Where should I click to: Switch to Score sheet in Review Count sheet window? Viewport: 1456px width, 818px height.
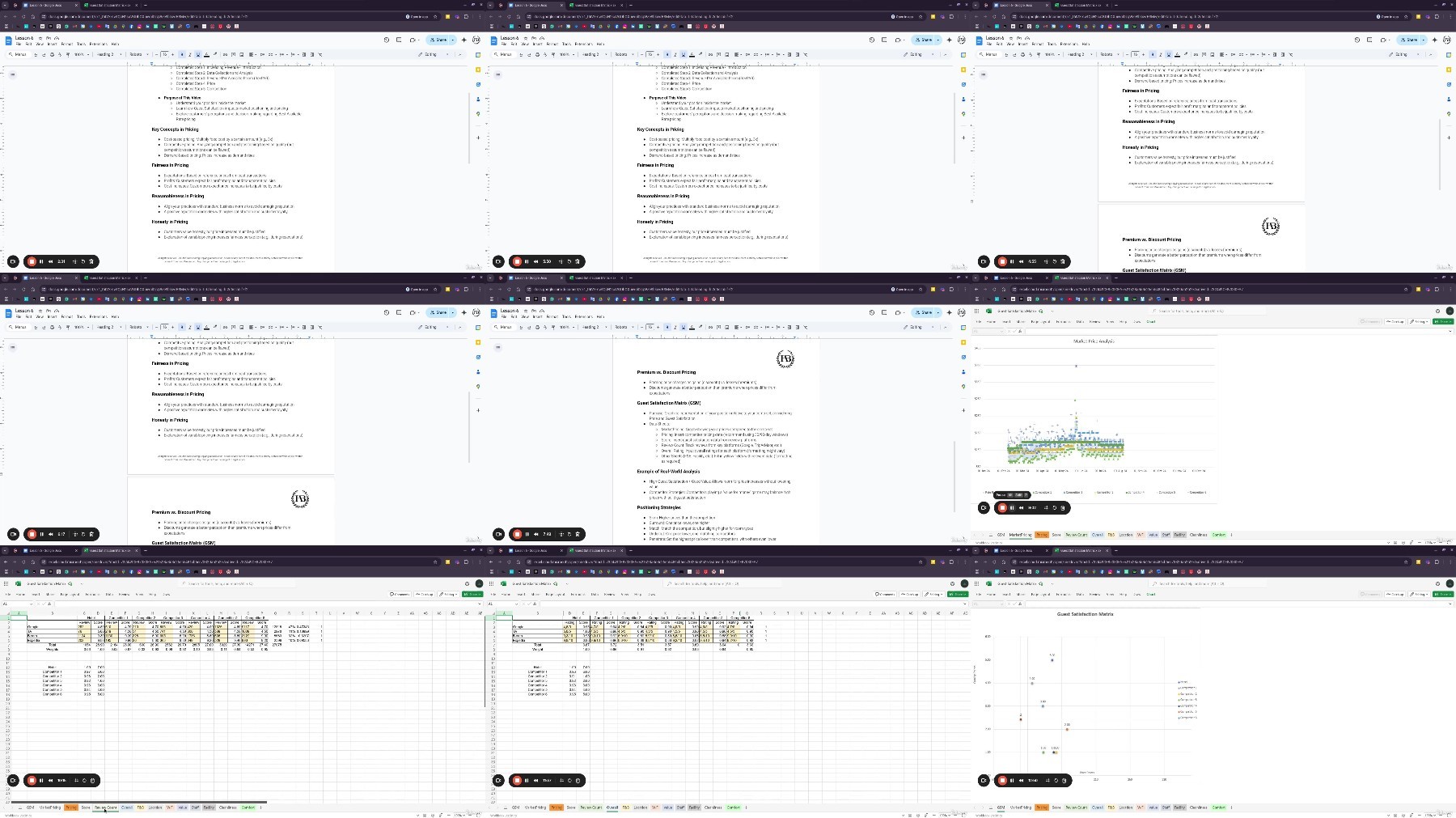[86, 807]
